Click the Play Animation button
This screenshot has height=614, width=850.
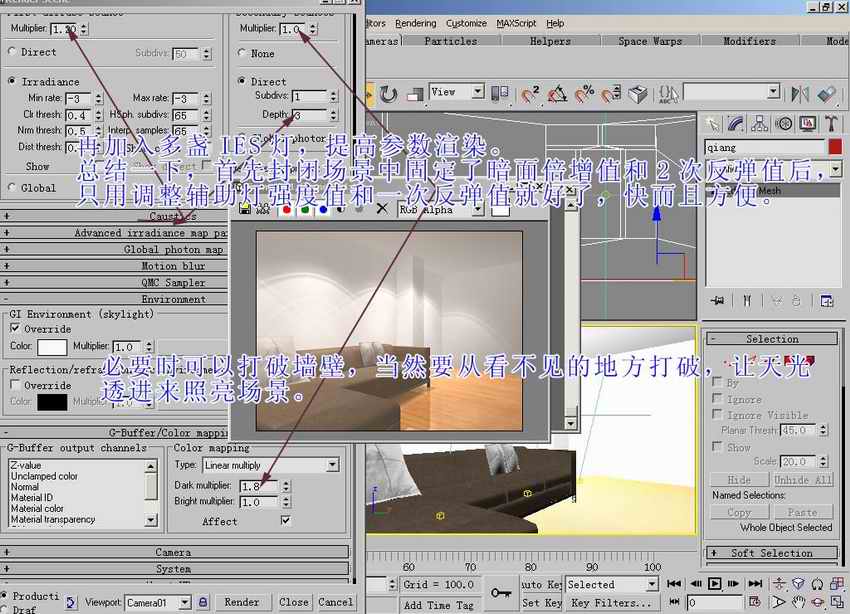[715, 584]
